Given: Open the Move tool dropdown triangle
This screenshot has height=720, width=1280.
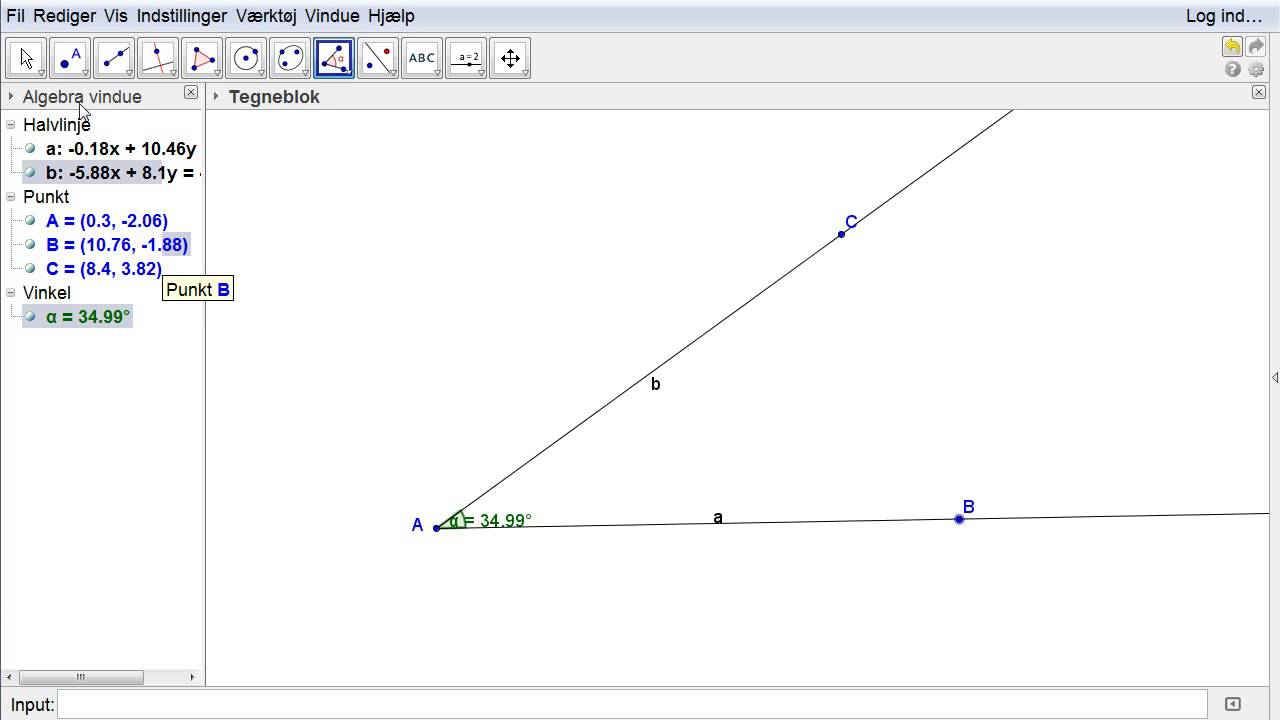Looking at the screenshot, I should coord(41,73).
